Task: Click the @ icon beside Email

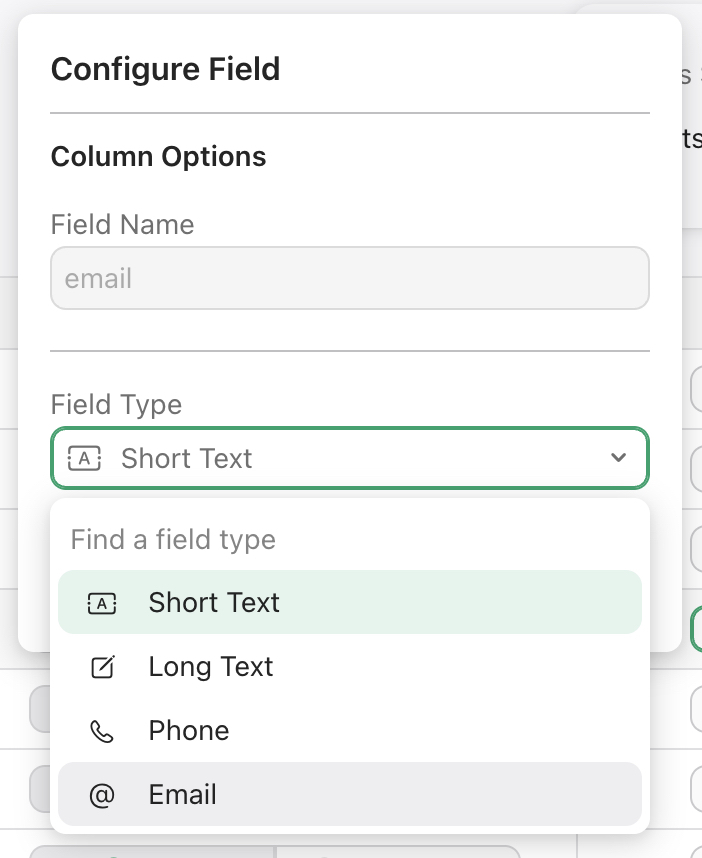Action: tap(102, 795)
